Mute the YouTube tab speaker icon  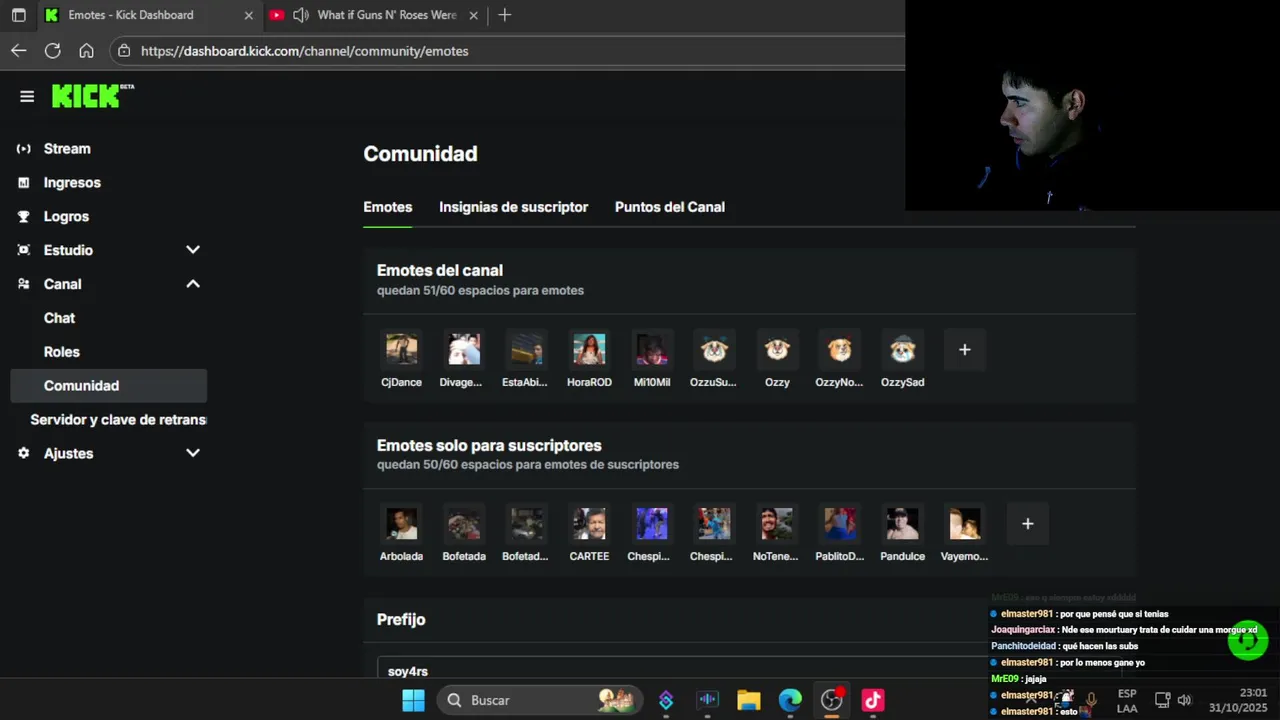[x=300, y=15]
